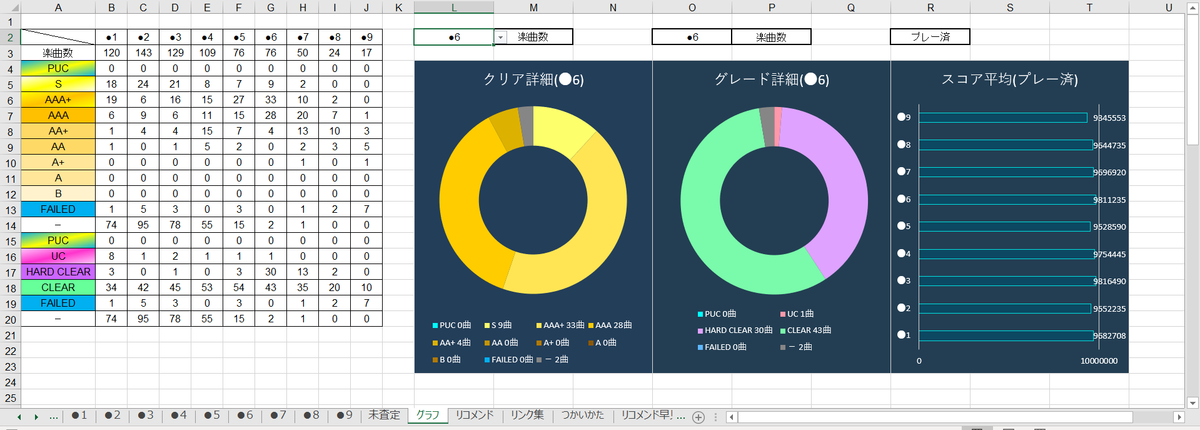This screenshot has width=1200, height=430.
Task: Select column A header
Action: tap(58, 8)
